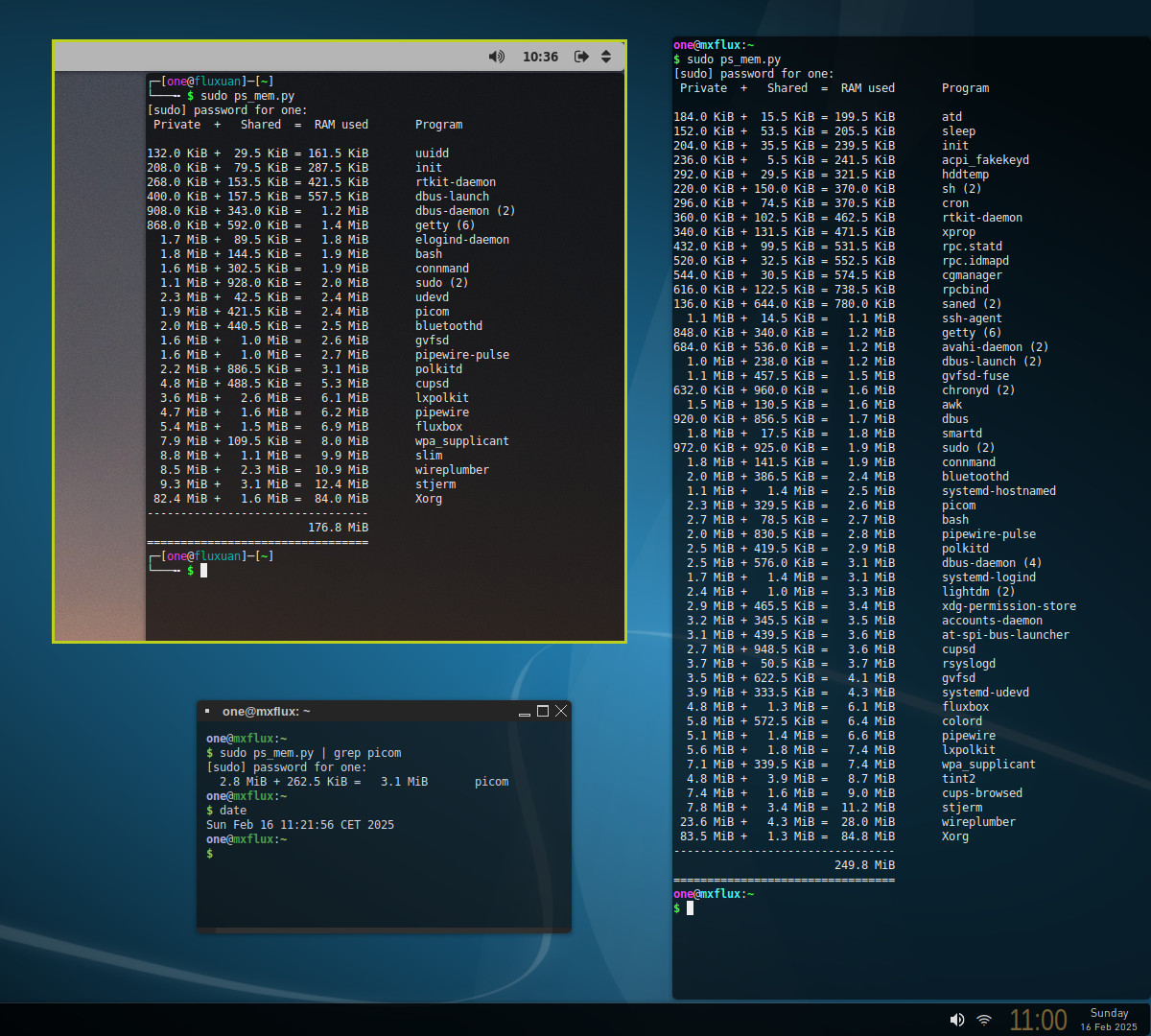This screenshot has height=1036, width=1151.
Task: Open the window menu dot of one@mxflux window
Action: [207, 711]
